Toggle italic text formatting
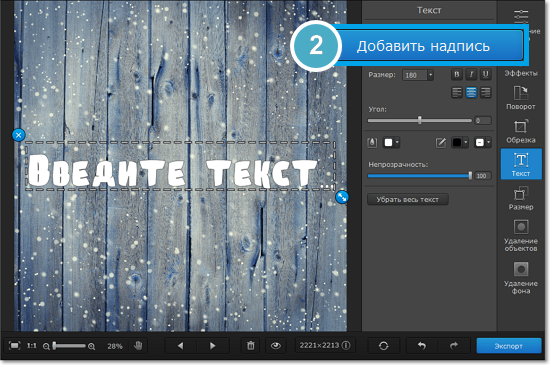550x365 pixels. 471,74
